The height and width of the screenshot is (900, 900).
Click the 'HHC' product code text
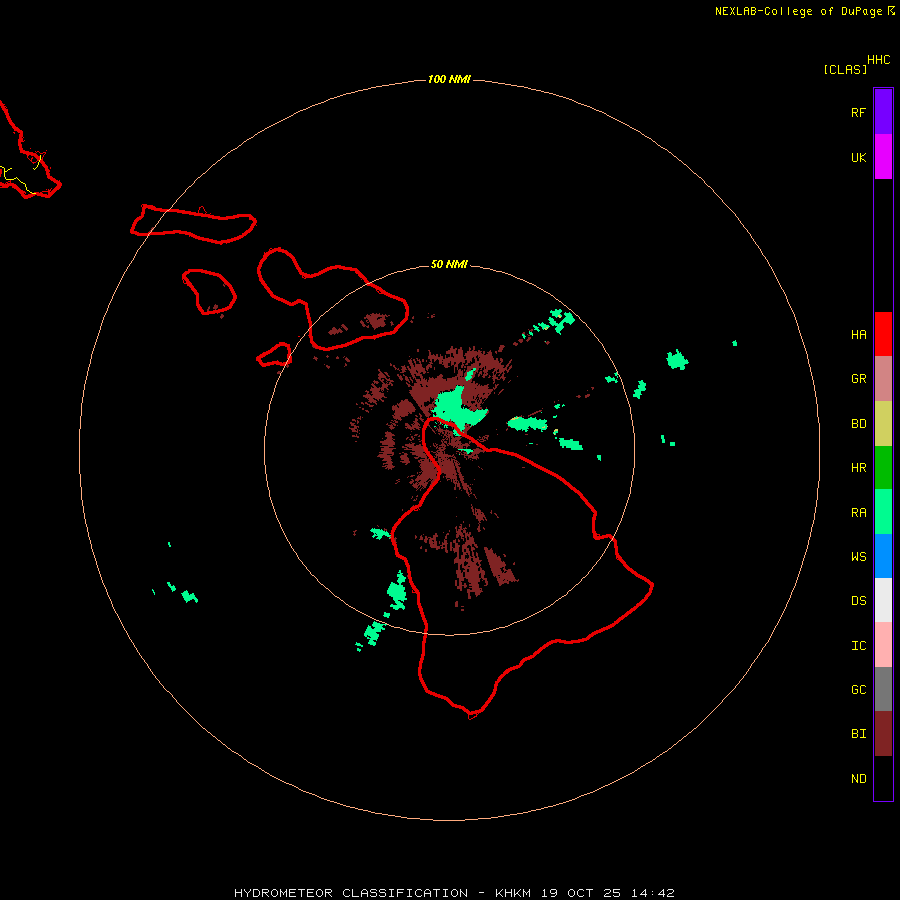[878, 60]
